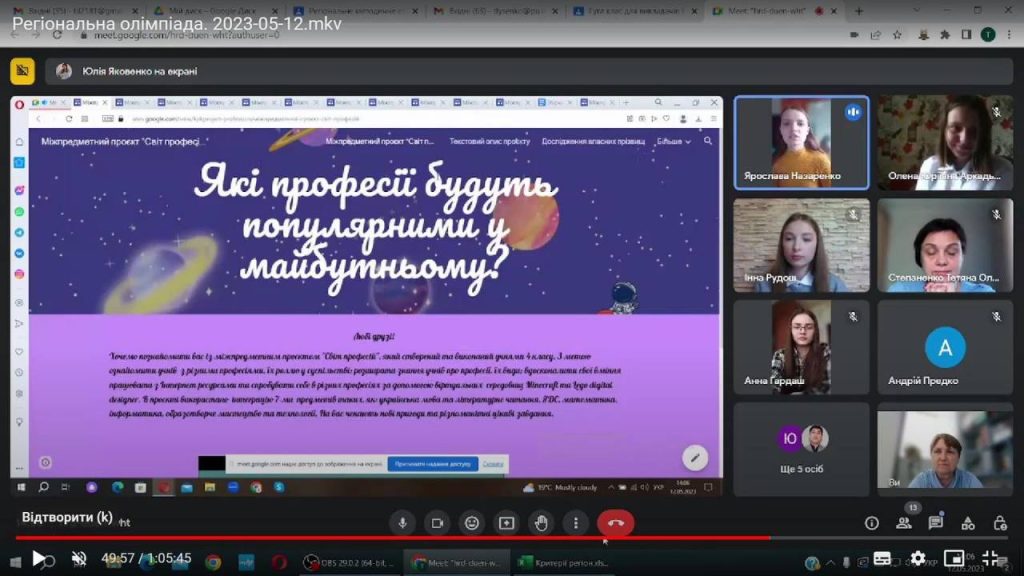Open host controls lock icon

point(1000,523)
